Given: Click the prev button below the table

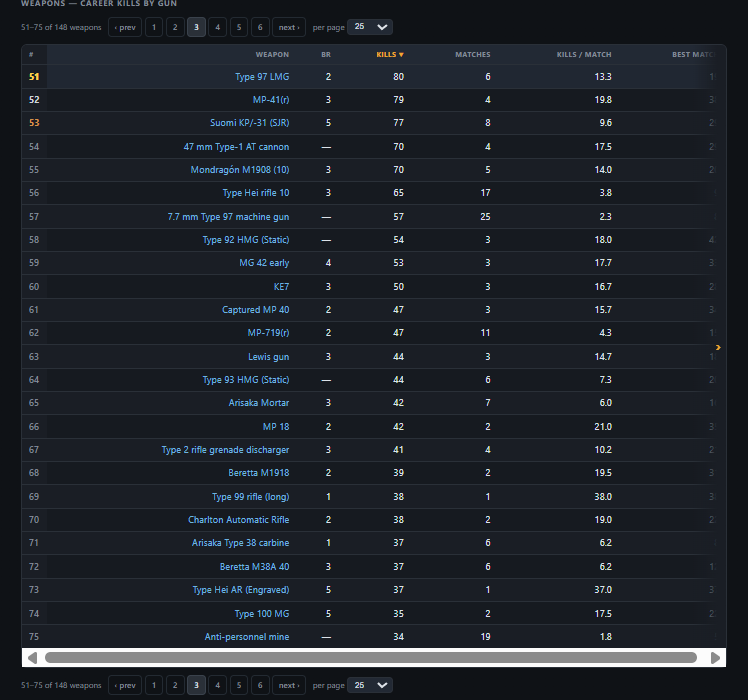Looking at the screenshot, I should (x=125, y=685).
